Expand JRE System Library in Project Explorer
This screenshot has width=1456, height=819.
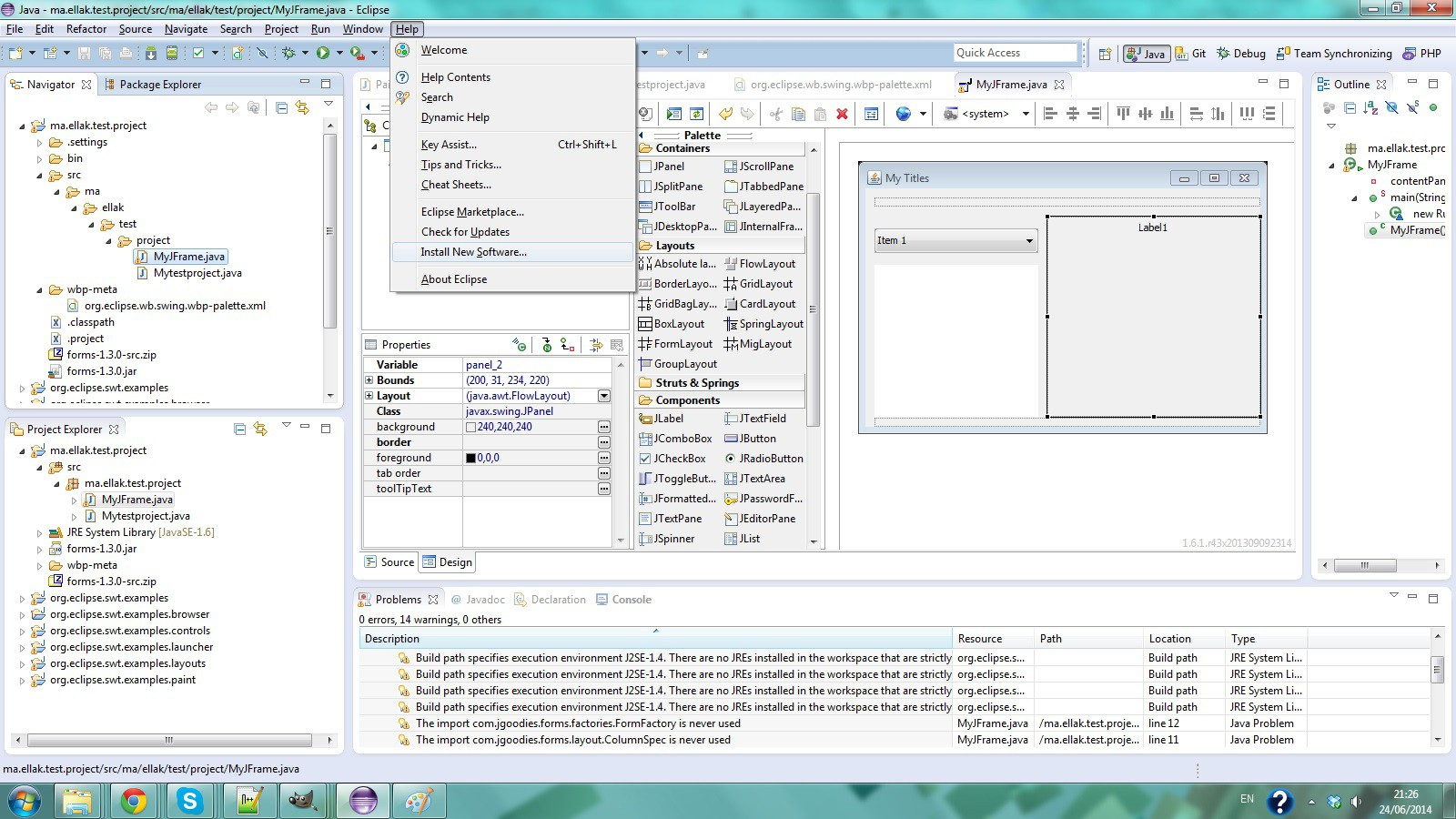39,532
